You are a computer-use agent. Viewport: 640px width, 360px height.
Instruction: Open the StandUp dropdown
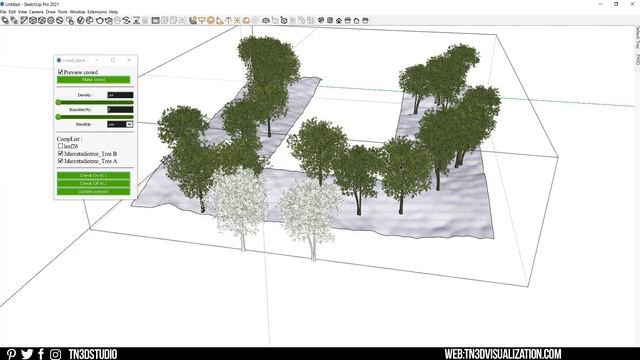120,124
